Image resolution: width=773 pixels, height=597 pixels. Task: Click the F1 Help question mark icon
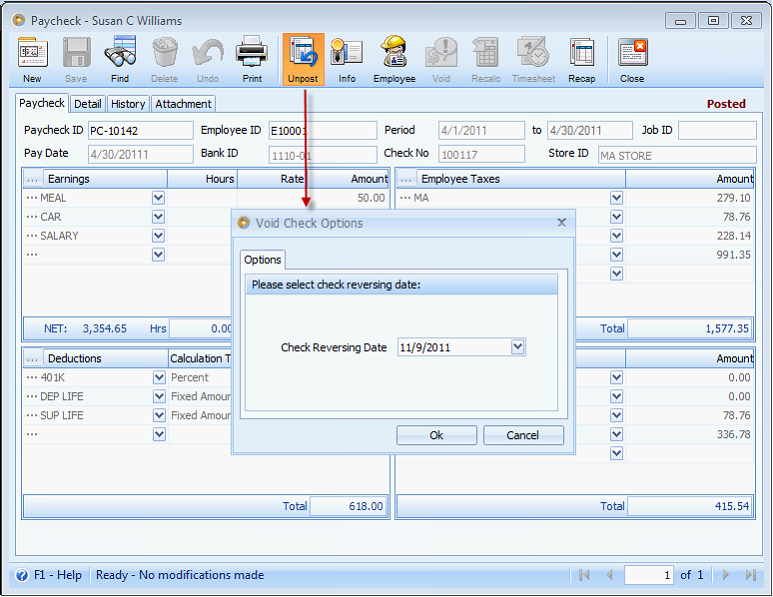pos(22,575)
